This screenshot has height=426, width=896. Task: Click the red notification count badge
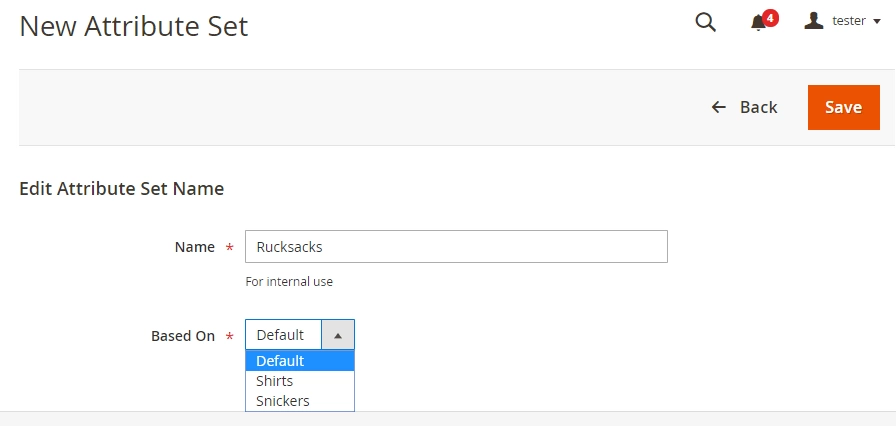pyautogui.click(x=770, y=18)
